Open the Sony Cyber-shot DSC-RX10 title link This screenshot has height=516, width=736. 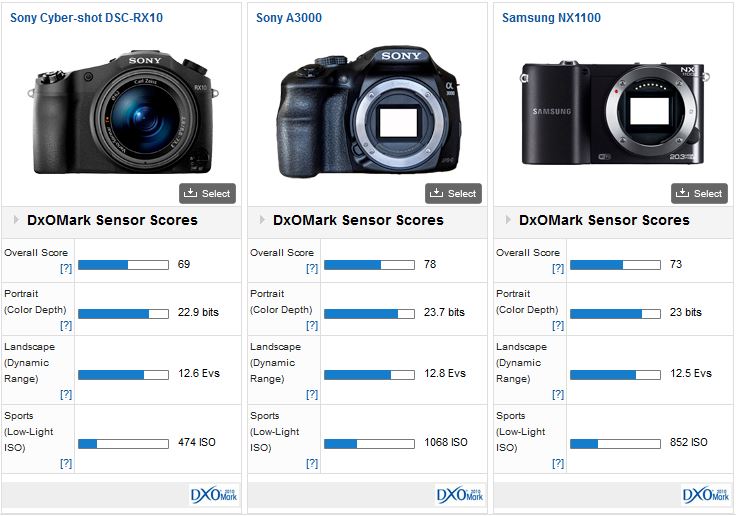click(x=86, y=18)
